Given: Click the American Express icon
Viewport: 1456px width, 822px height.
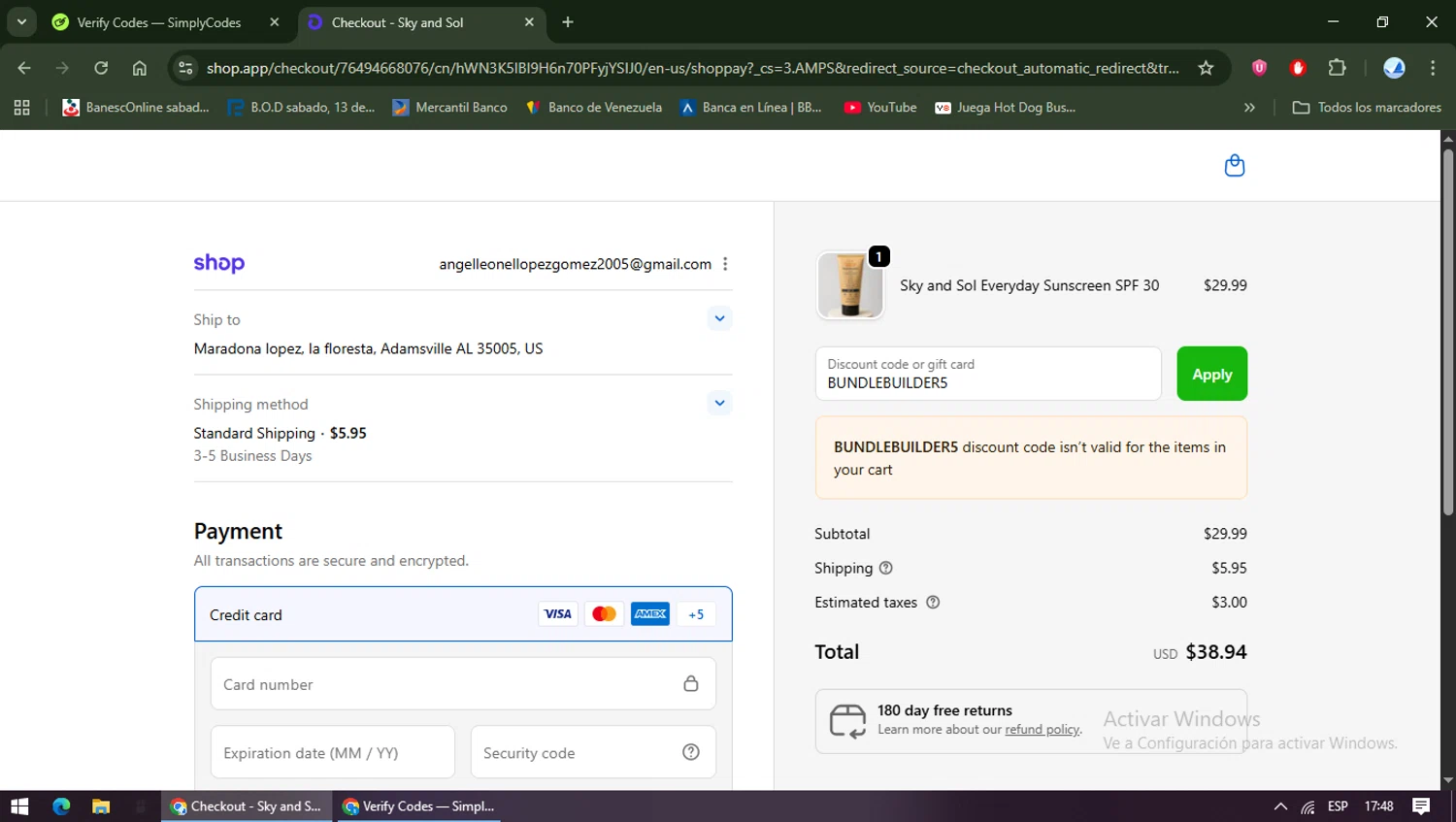Looking at the screenshot, I should pyautogui.click(x=650, y=613).
